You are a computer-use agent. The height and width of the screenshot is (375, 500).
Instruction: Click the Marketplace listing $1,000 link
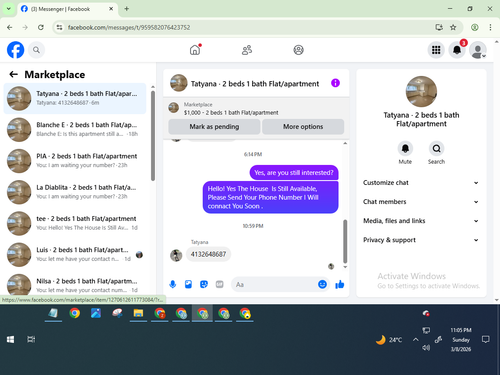pyautogui.click(x=231, y=113)
